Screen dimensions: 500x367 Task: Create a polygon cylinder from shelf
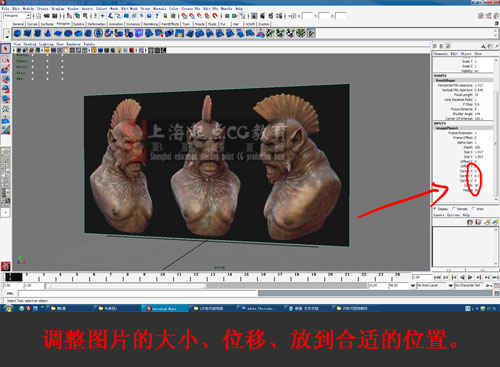click(38, 33)
